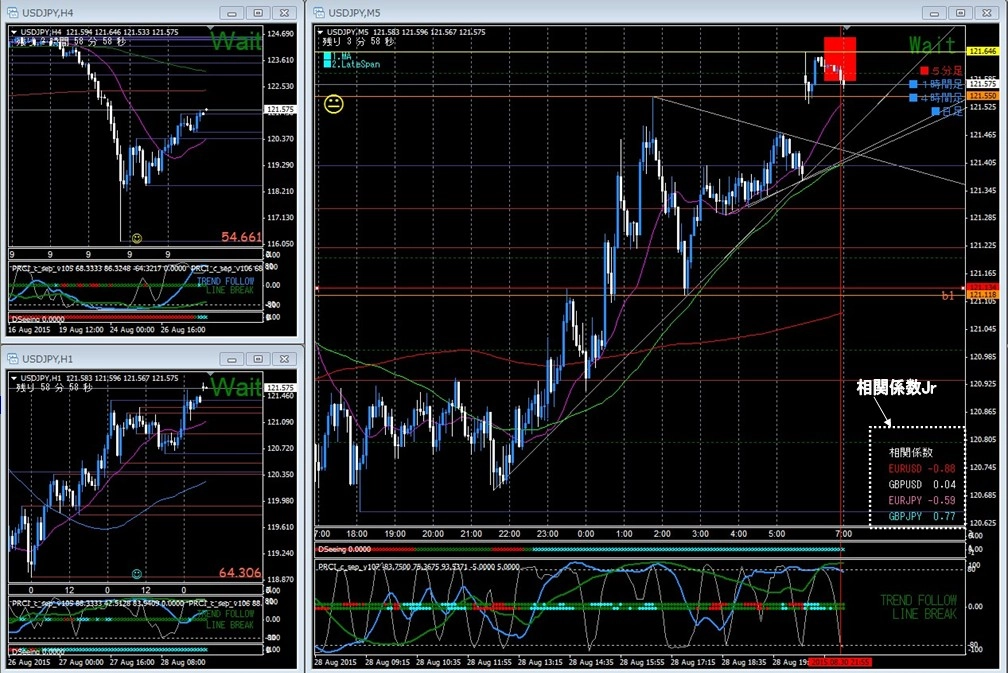This screenshot has height=673, width=1008.
Task: Click the EURUSD -0.88 correlation row
Action: coord(922,469)
